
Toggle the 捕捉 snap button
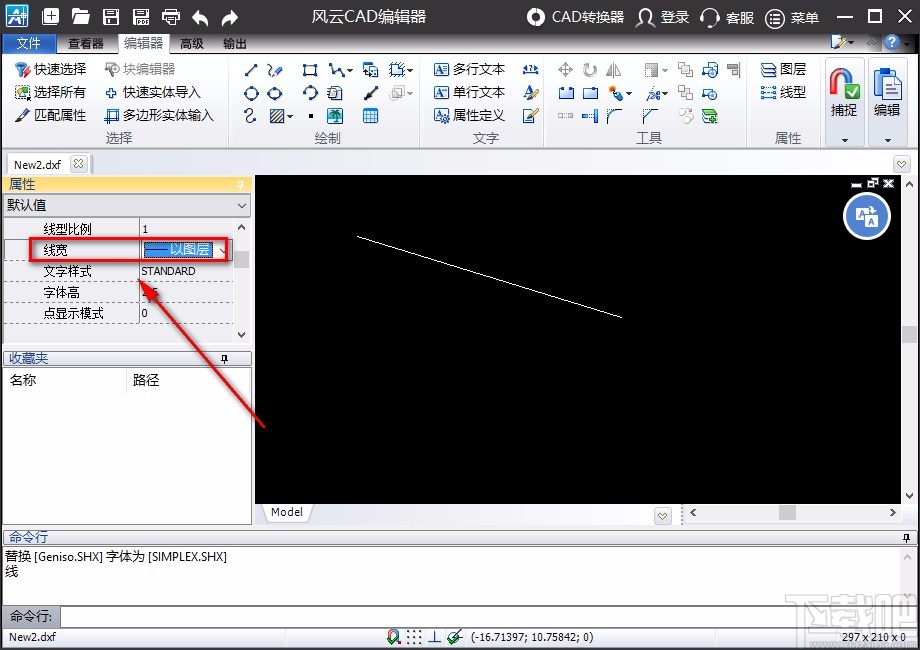(844, 93)
